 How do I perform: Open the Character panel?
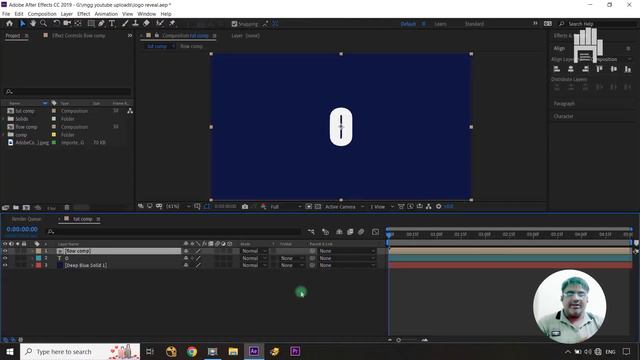563,116
